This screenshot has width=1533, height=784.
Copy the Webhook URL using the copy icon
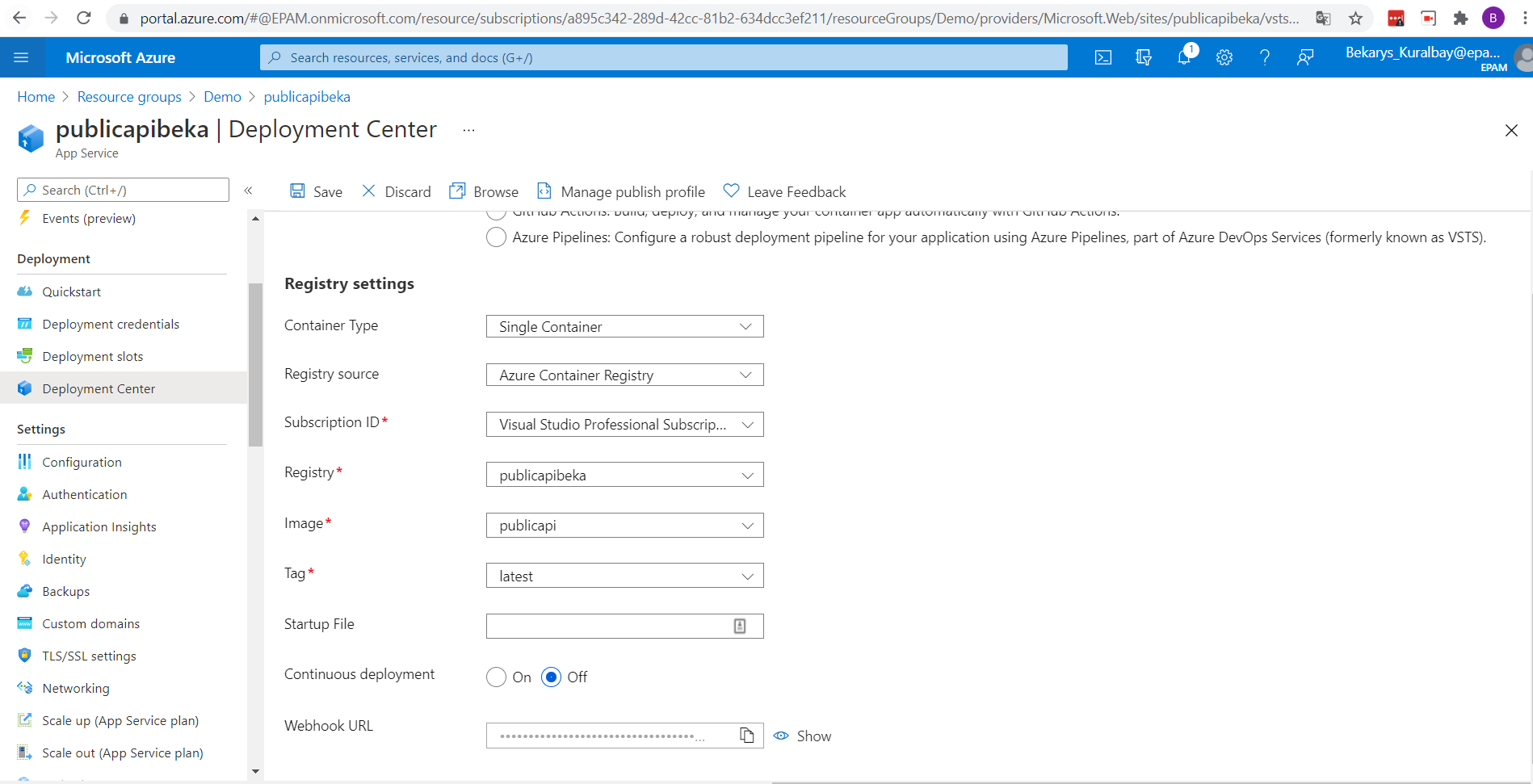747,736
